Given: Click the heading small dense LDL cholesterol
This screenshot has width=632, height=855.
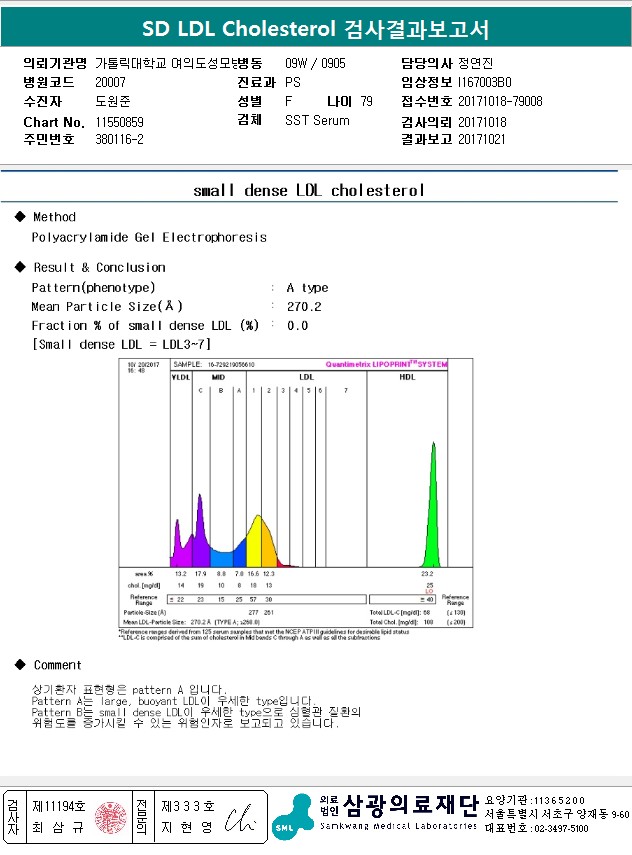Looking at the screenshot, I should tap(309, 191).
